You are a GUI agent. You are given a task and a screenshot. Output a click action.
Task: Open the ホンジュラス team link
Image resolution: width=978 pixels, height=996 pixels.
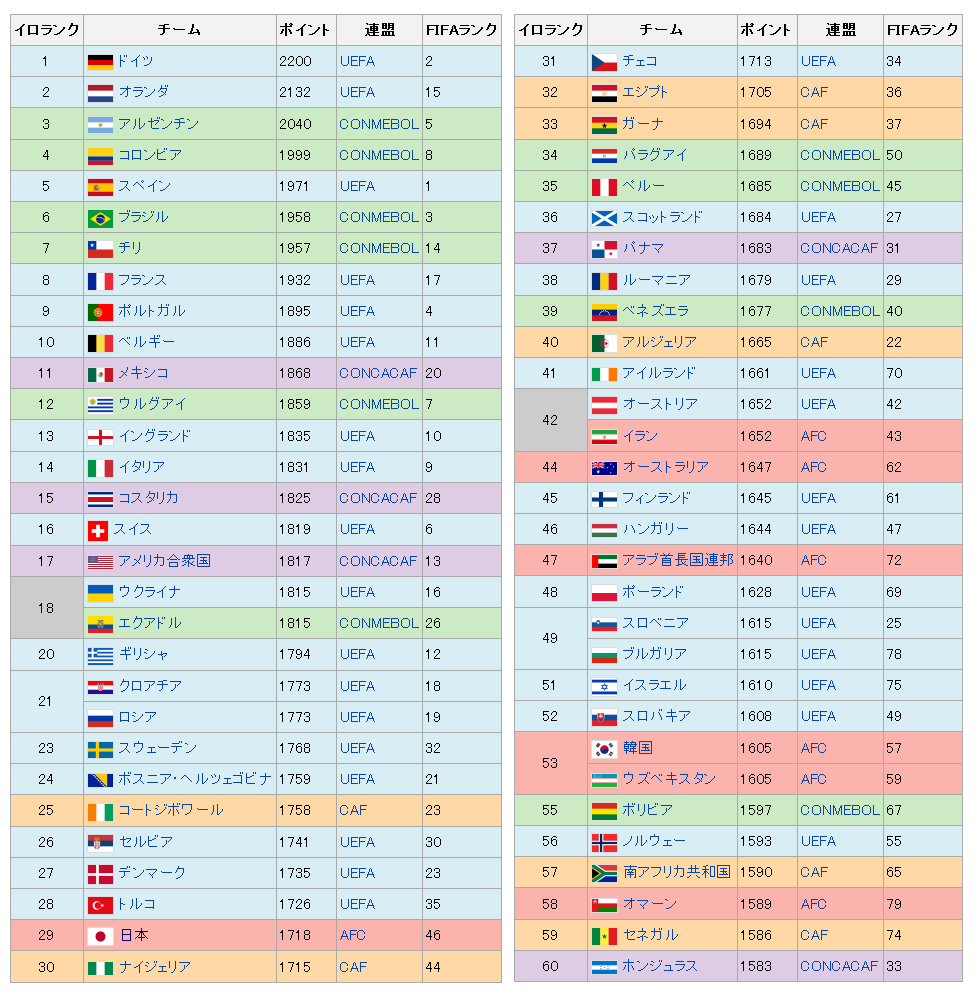point(659,966)
